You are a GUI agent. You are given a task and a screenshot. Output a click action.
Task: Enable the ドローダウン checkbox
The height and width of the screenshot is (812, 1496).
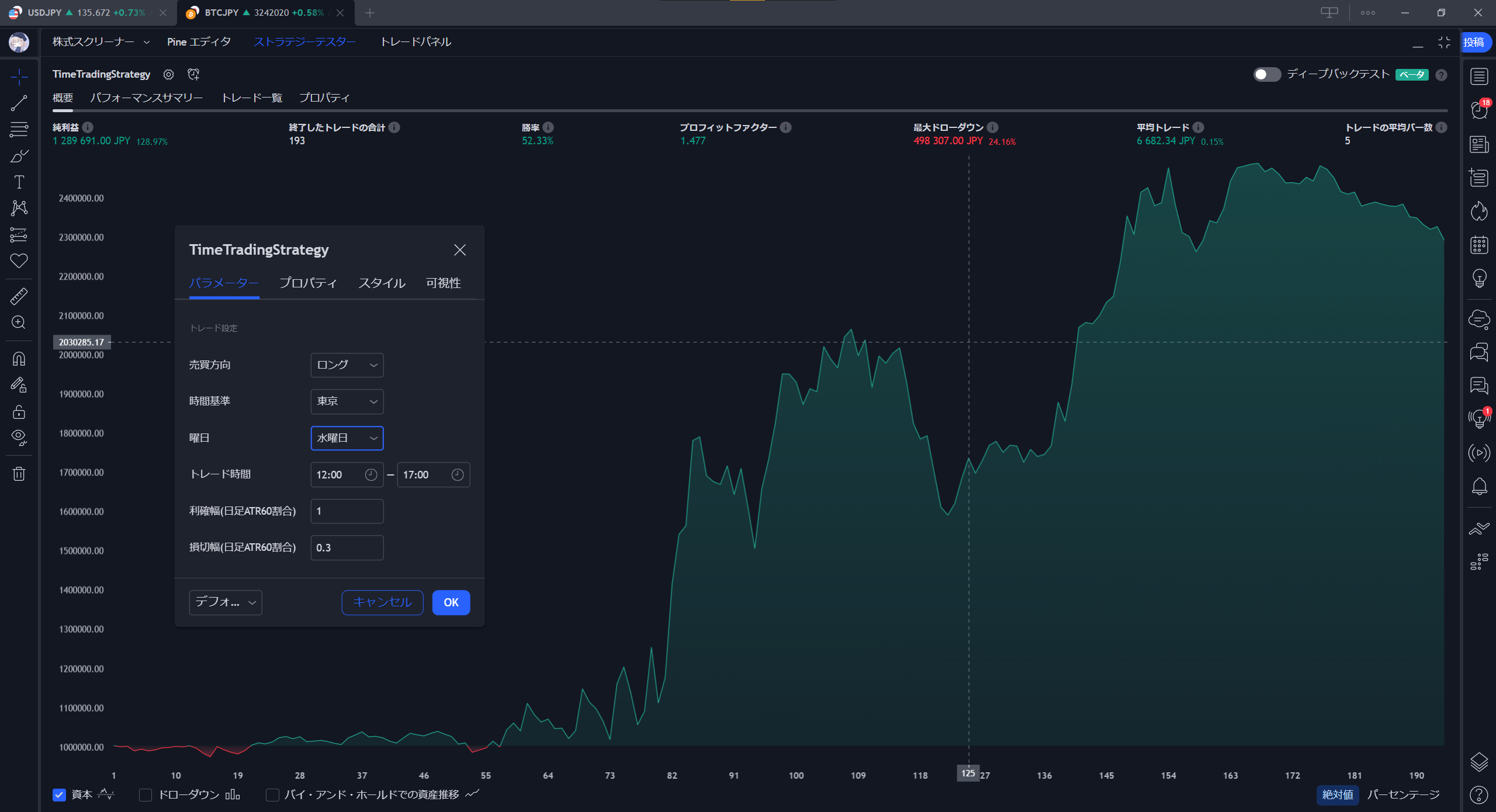click(x=146, y=794)
